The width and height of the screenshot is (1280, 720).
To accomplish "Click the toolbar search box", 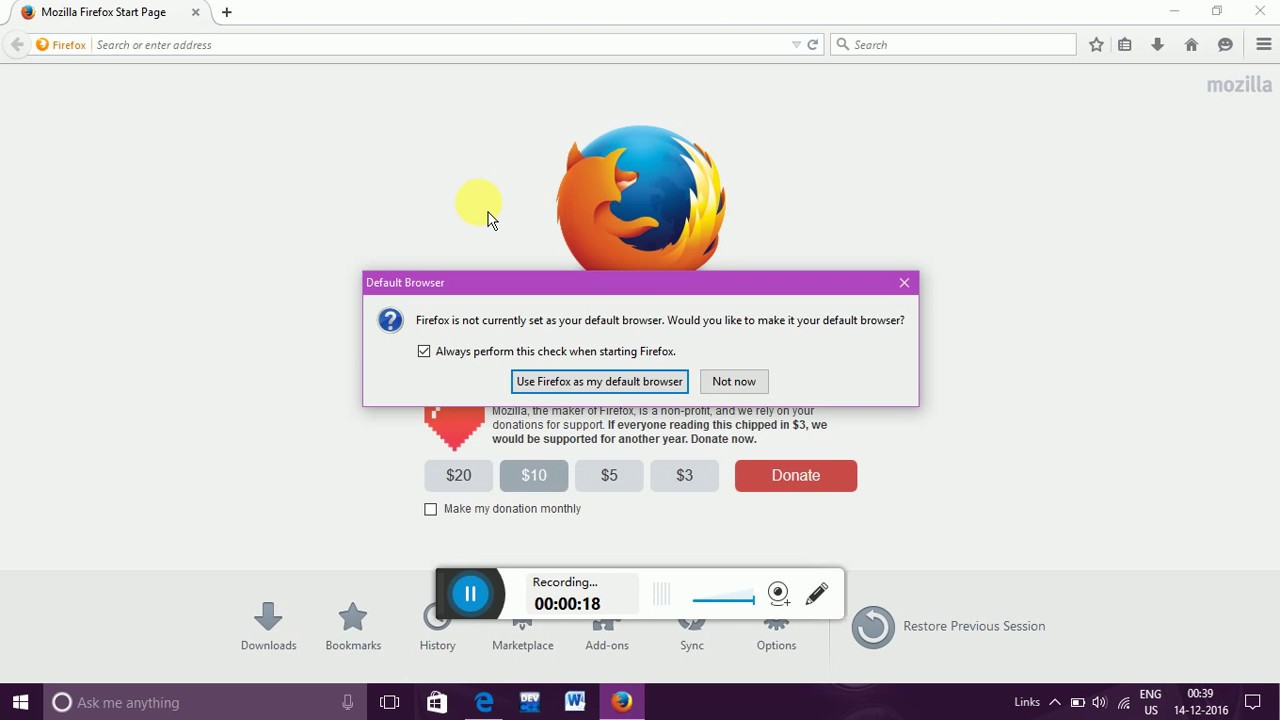I will coord(953,44).
